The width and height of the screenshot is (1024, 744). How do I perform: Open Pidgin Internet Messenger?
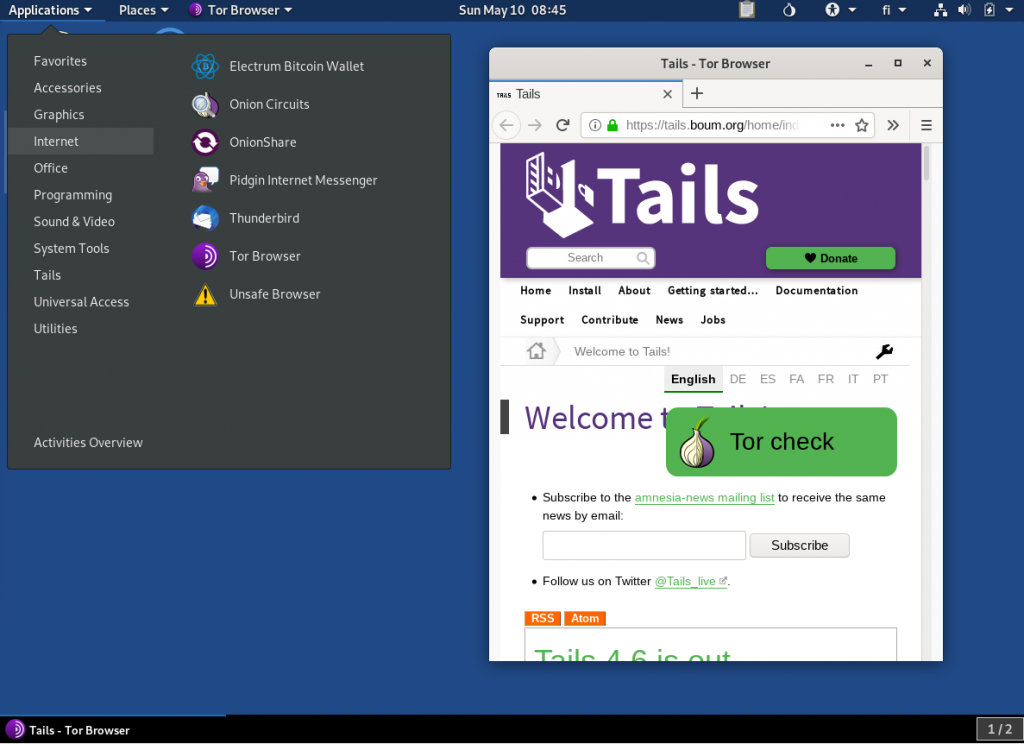click(x=302, y=181)
